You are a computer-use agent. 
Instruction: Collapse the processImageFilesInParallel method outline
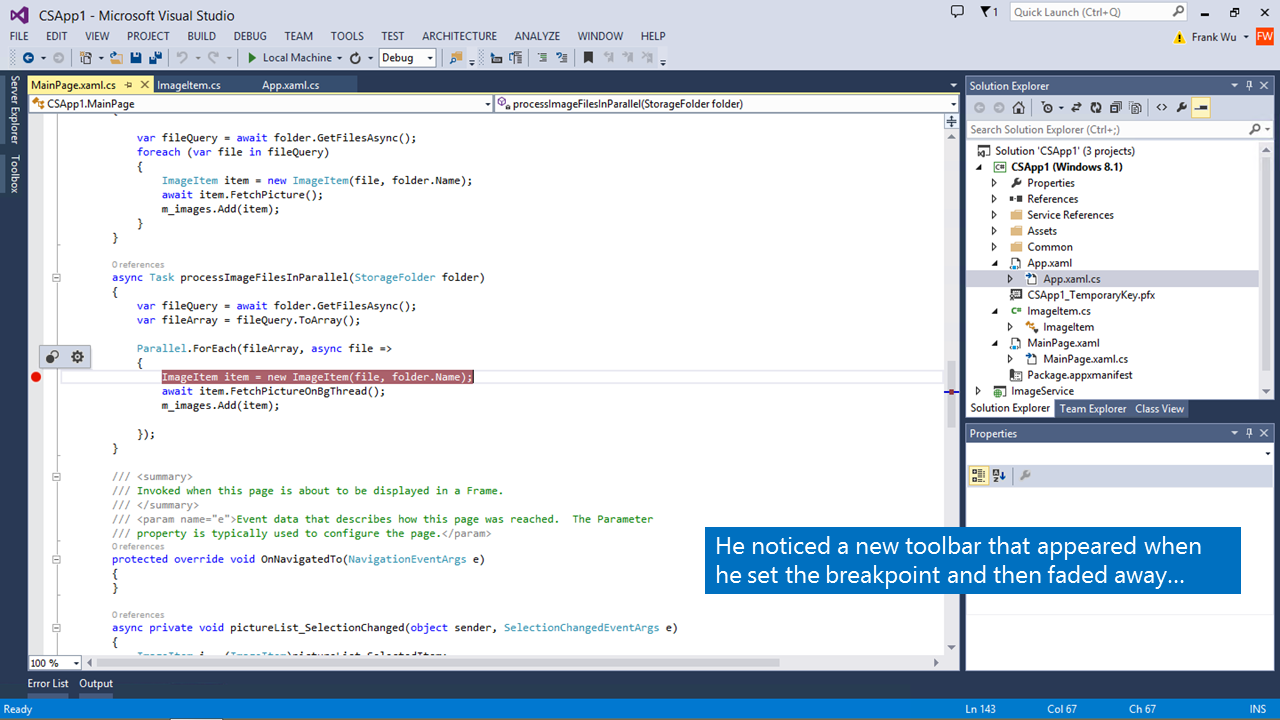[x=56, y=278]
